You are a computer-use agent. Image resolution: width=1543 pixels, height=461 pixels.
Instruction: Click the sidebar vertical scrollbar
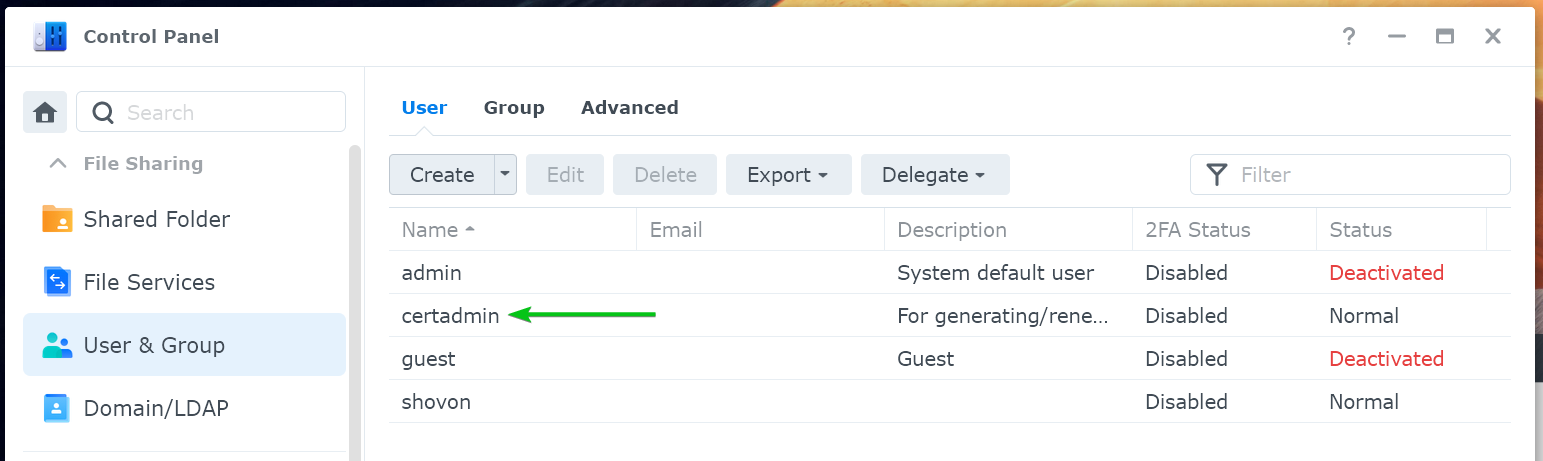tap(354, 300)
